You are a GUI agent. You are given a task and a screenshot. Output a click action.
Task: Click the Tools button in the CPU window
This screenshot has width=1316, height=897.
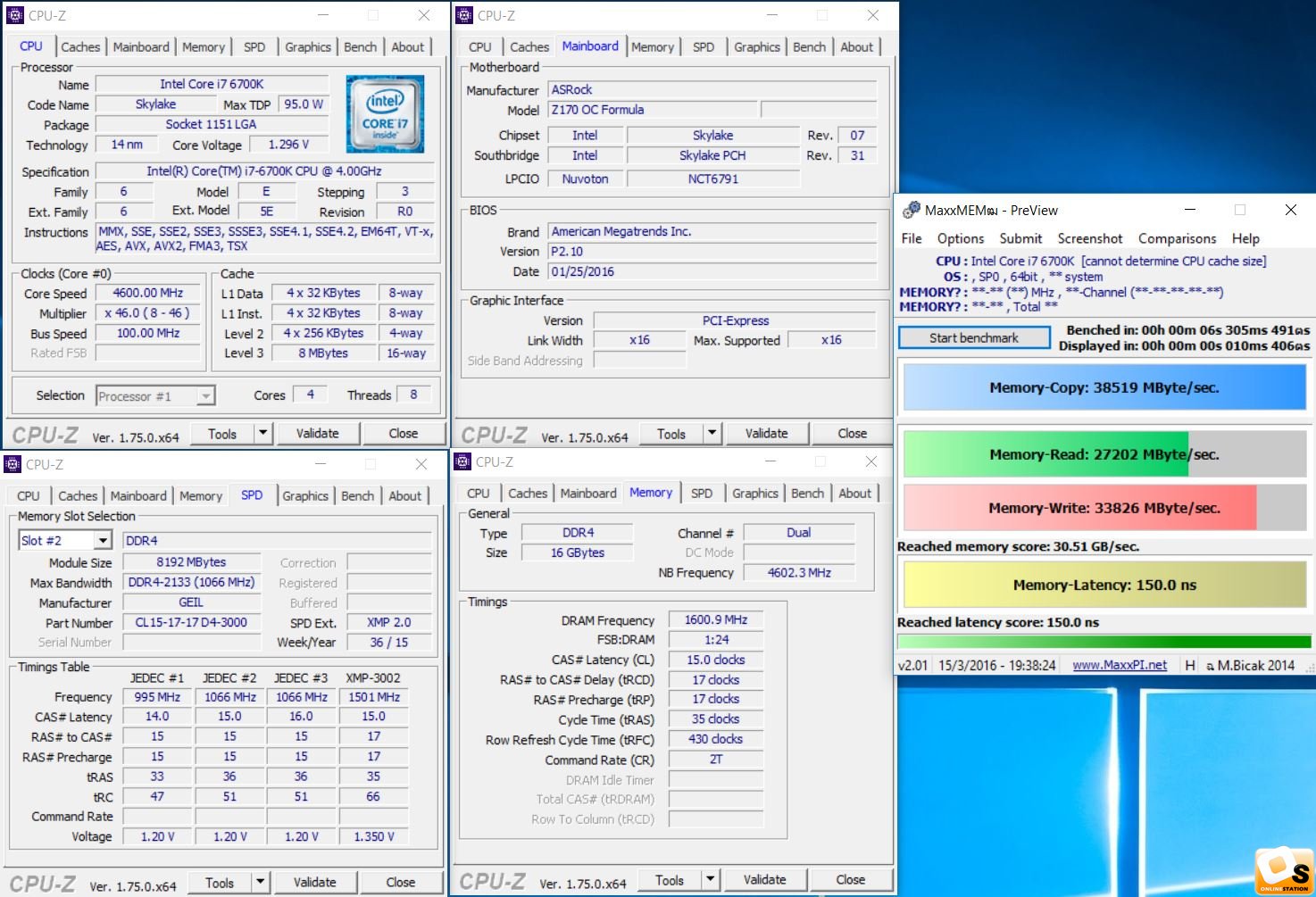coord(222,434)
